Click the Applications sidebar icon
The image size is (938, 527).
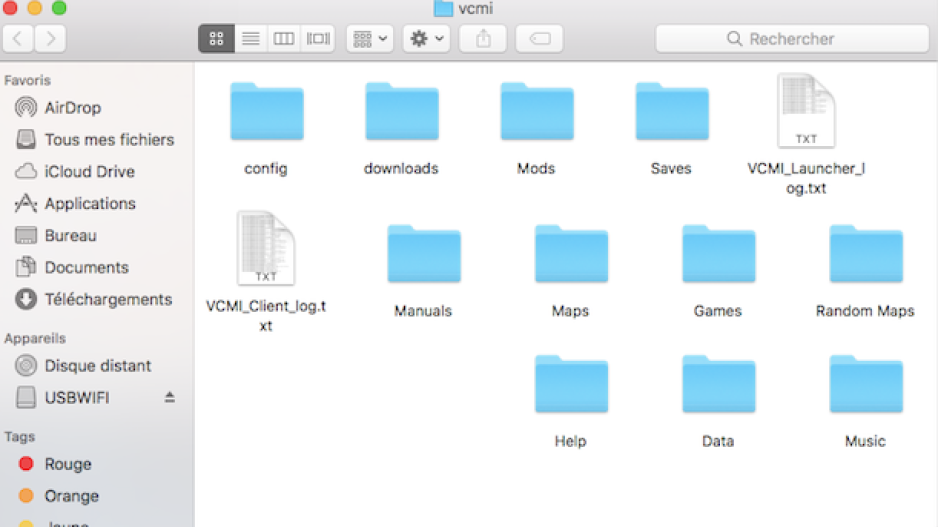(x=26, y=203)
